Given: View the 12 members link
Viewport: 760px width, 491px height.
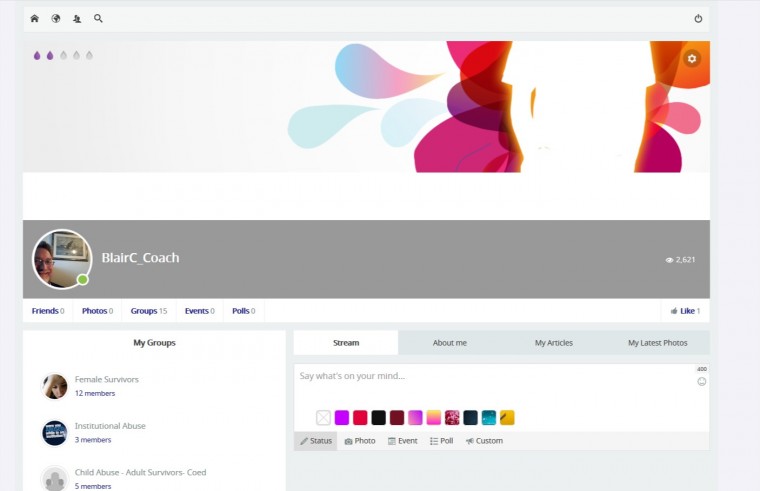Looking at the screenshot, I should 95,393.
